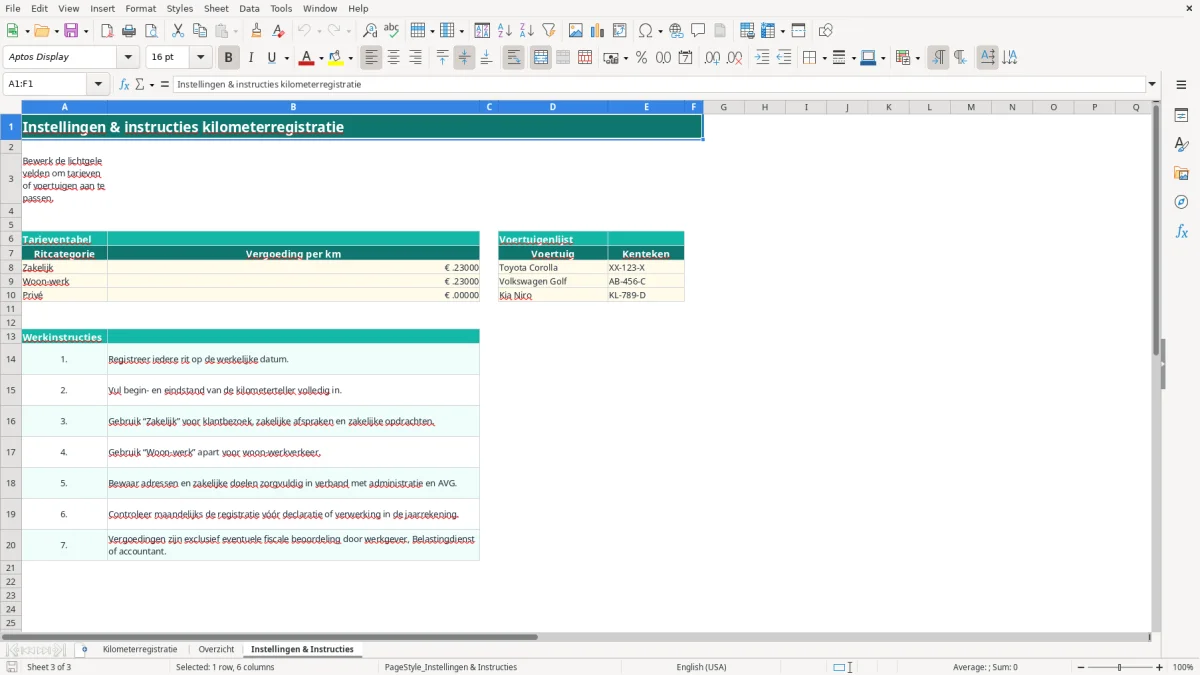The image size is (1200, 675).
Task: Toggle Bold formatting
Action: point(229,58)
